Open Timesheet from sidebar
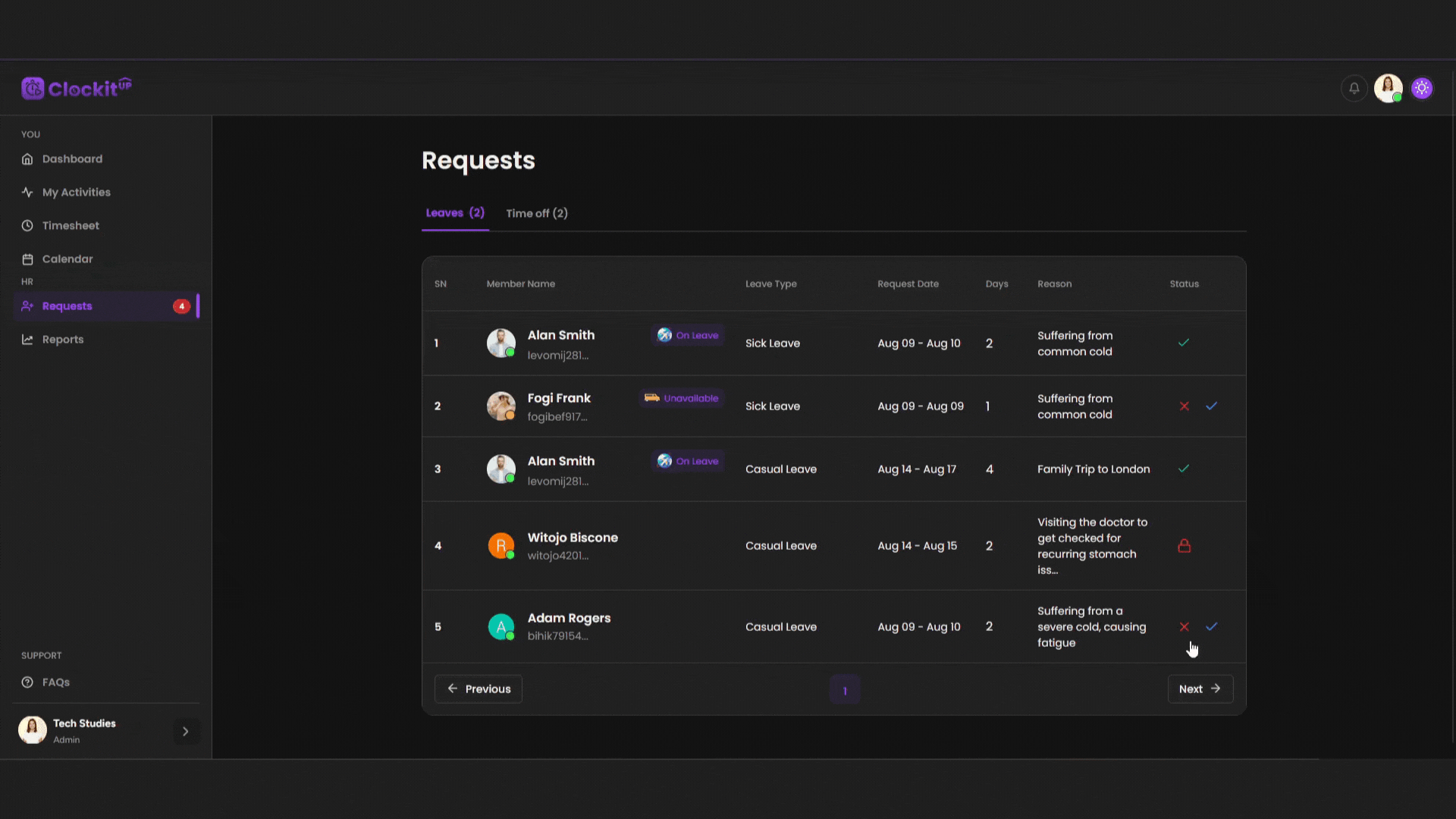The height and width of the screenshot is (819, 1456). tap(106, 225)
